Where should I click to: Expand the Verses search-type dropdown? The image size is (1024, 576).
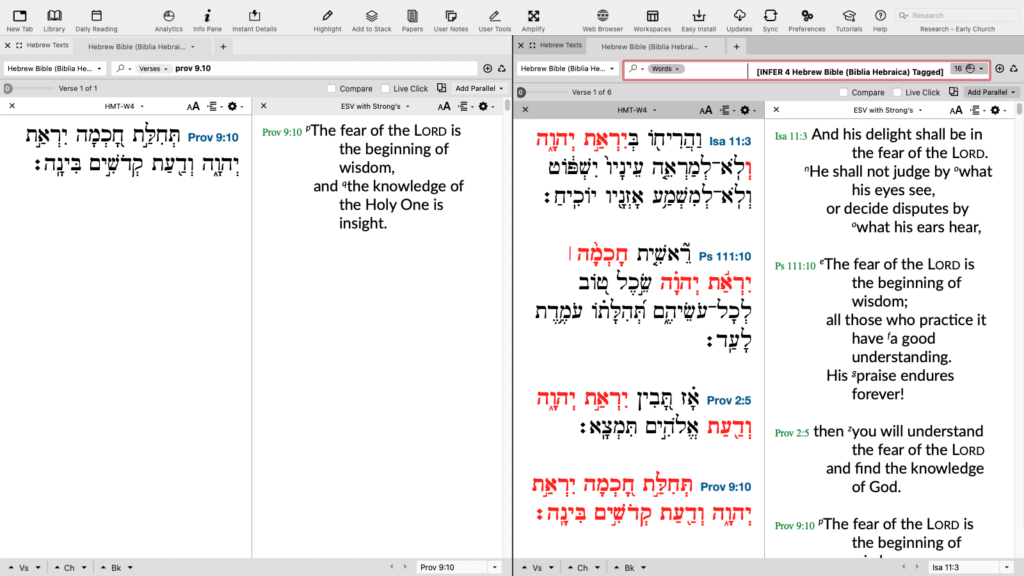click(x=152, y=68)
